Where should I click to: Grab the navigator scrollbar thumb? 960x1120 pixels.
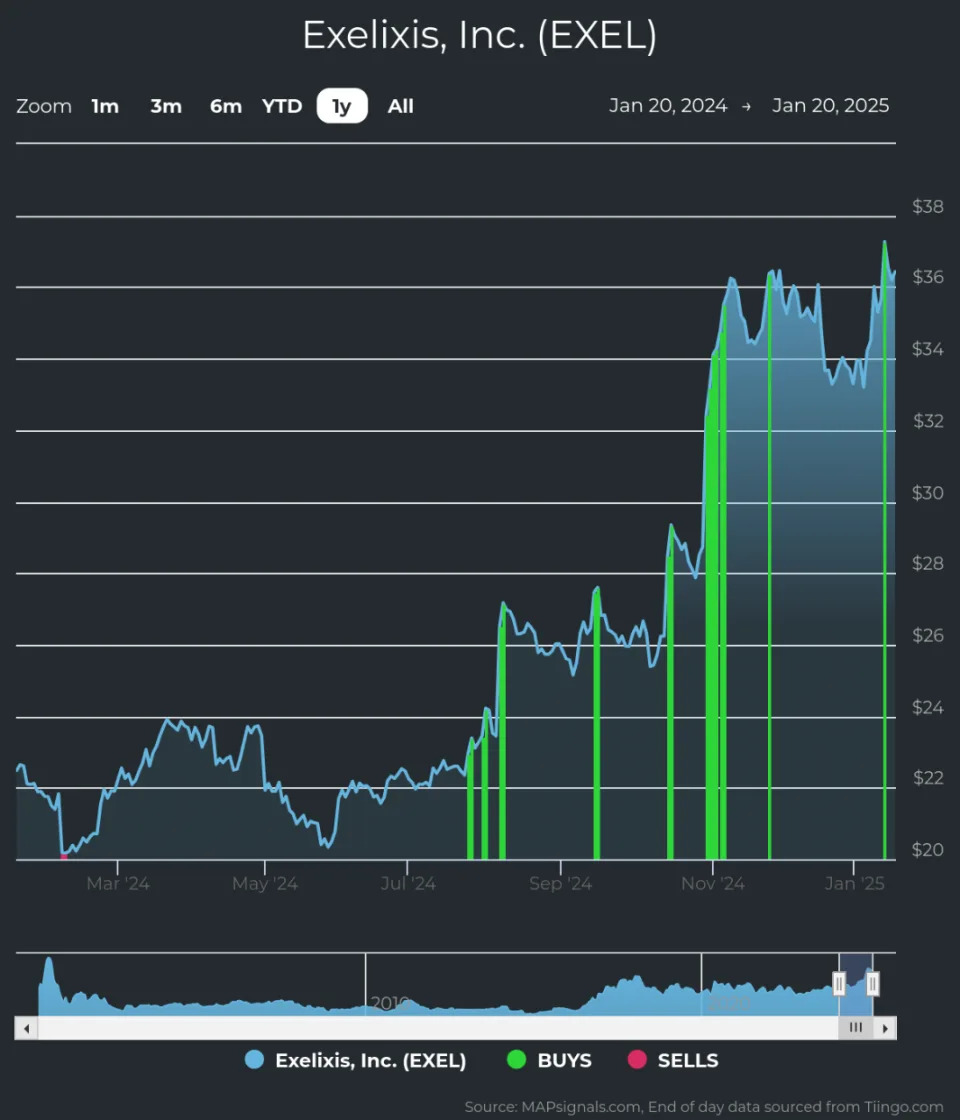coord(856,1028)
